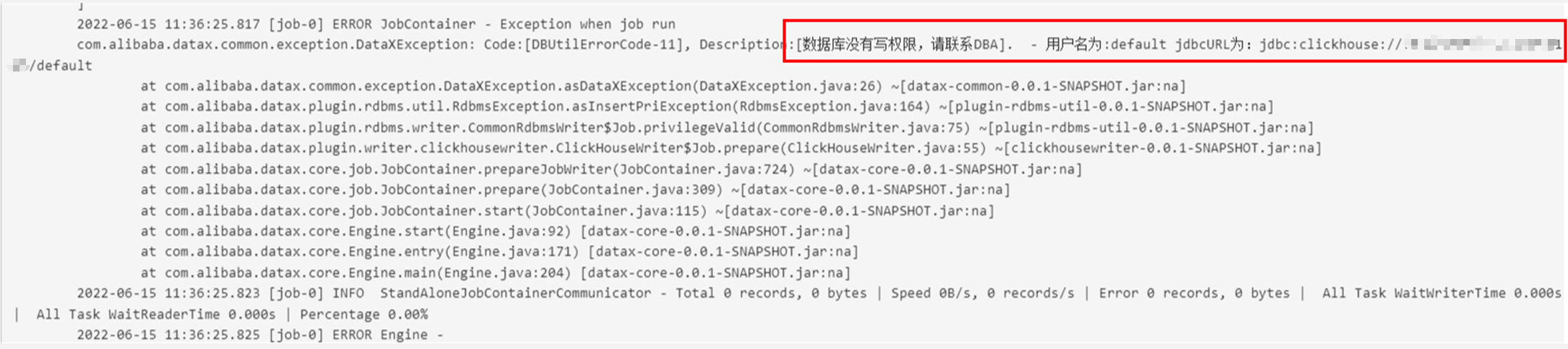Click the JobContainer.prepare line 309 entry
The image size is (1568, 349).
pyautogui.click(x=575, y=189)
